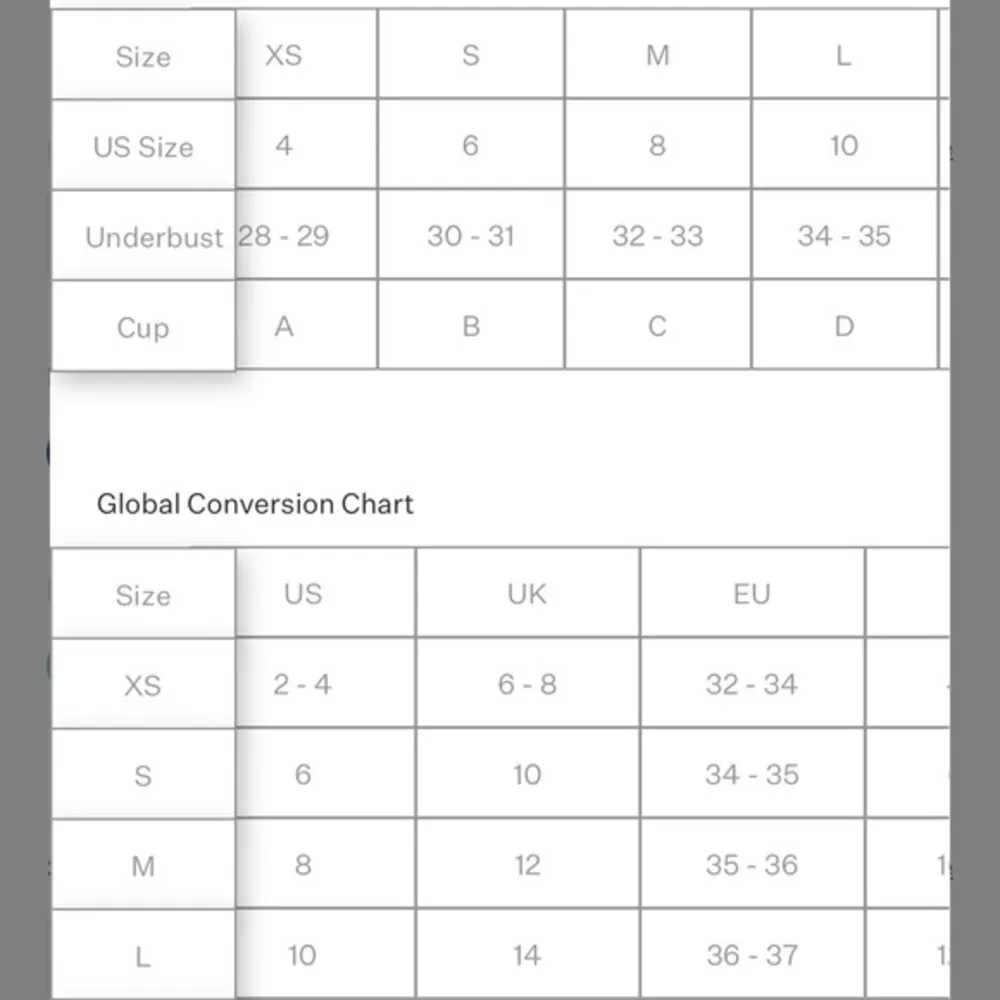Select the UK "14" cell
The height and width of the screenshot is (1000, 1000).
click(x=527, y=955)
